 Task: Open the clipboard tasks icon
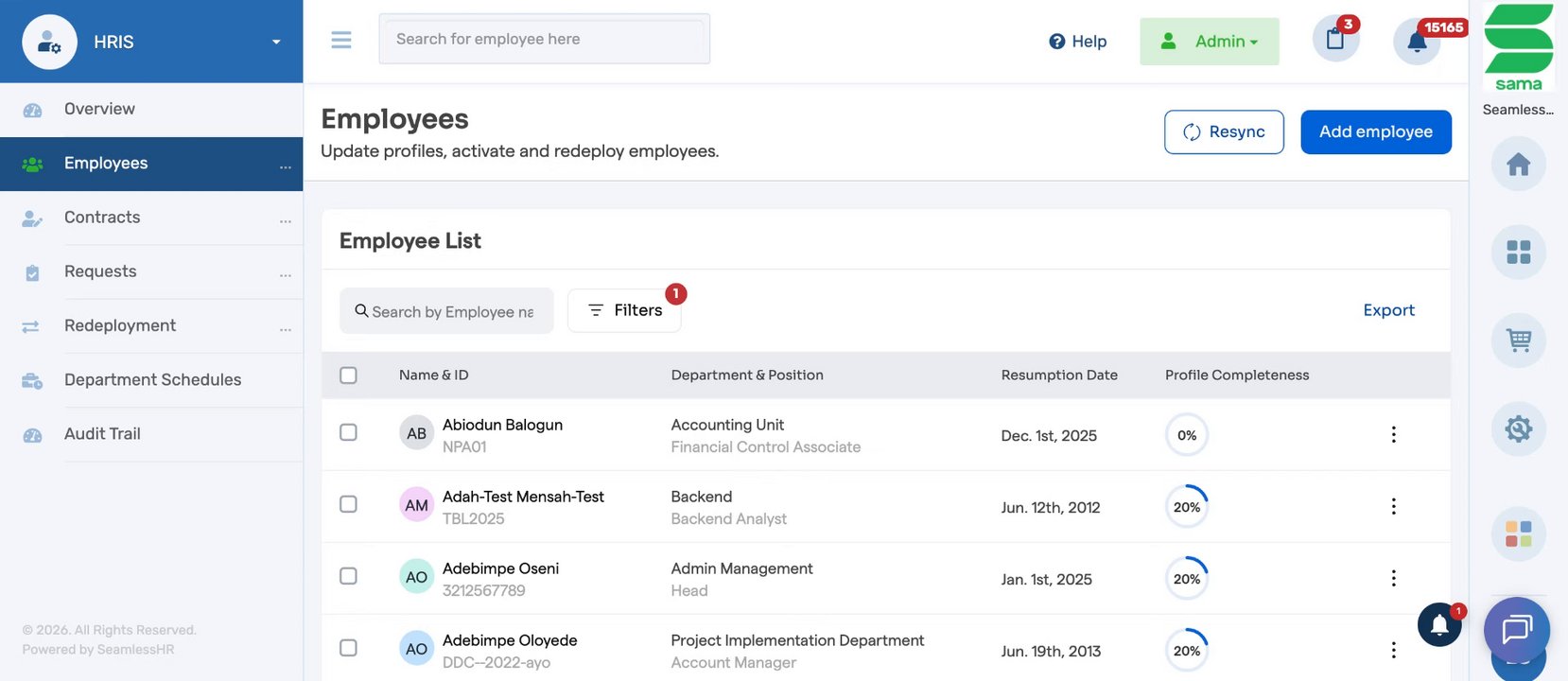tap(1335, 40)
